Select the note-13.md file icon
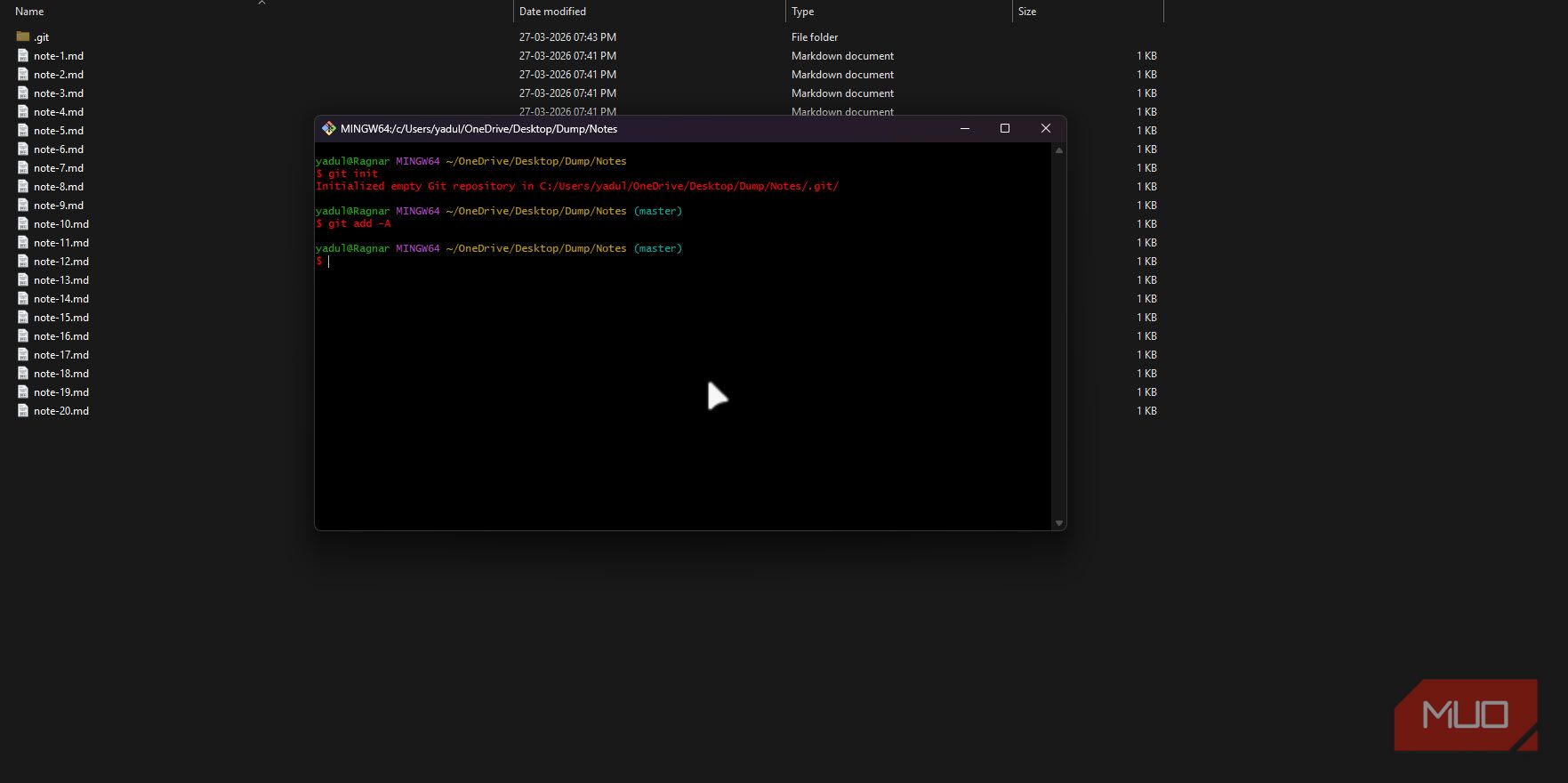The height and width of the screenshot is (783, 1568). click(x=23, y=279)
